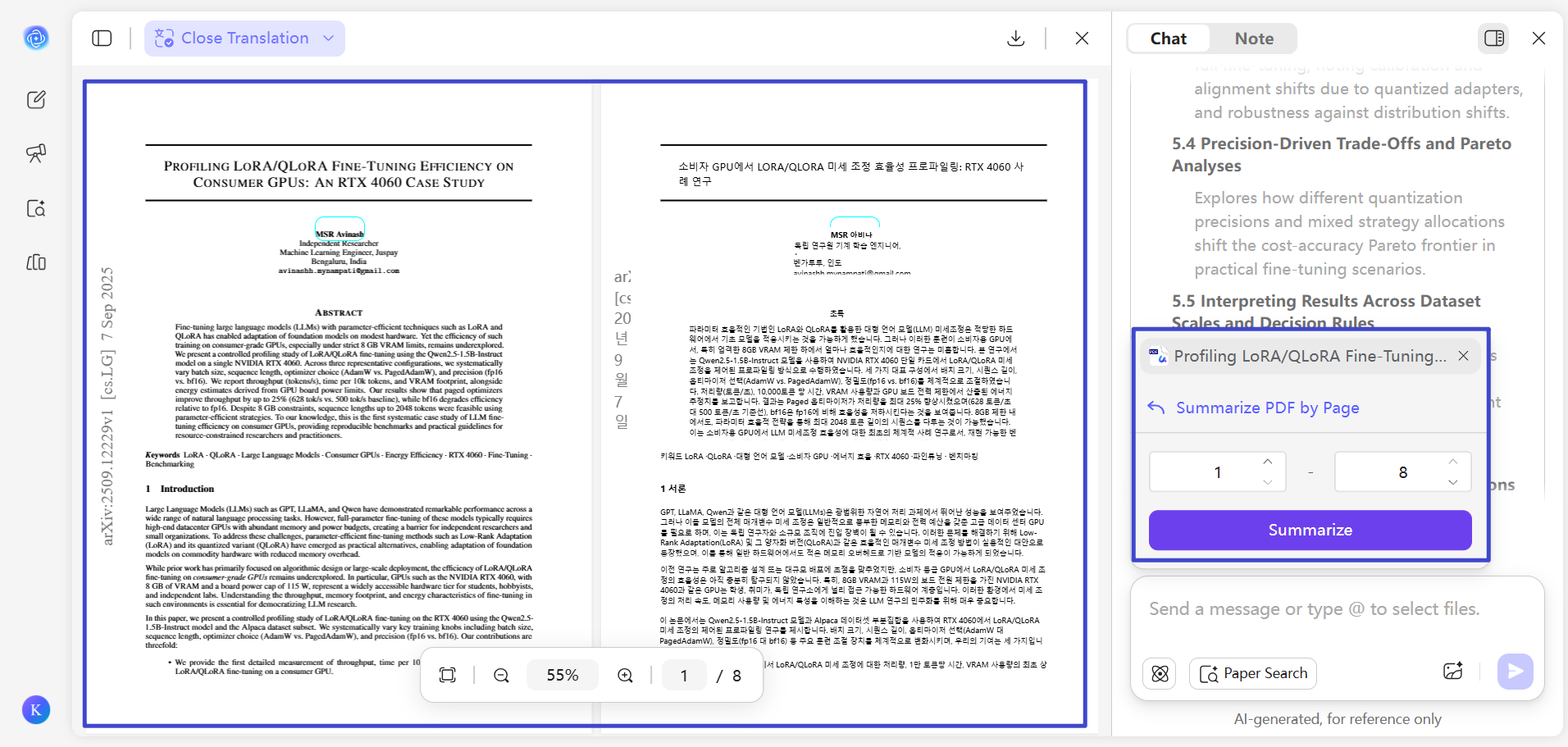Click the author email address in original PDF
1568x747 pixels.
pos(339,271)
